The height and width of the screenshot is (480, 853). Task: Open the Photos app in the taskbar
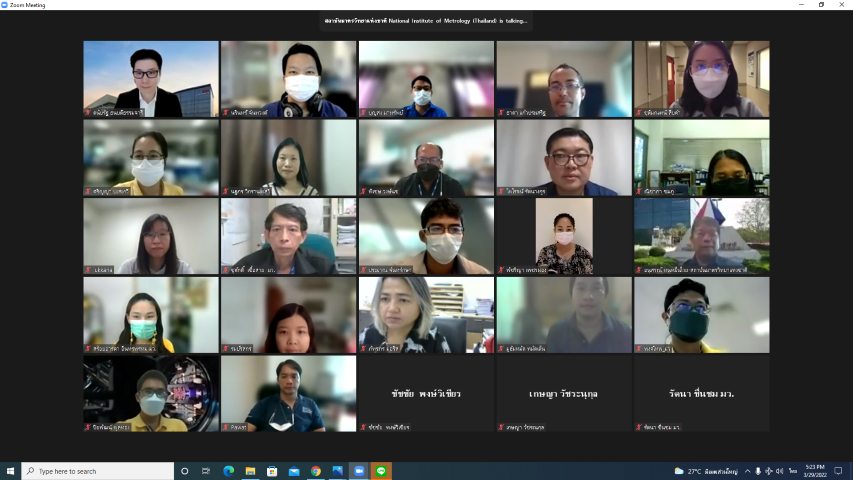[x=337, y=471]
